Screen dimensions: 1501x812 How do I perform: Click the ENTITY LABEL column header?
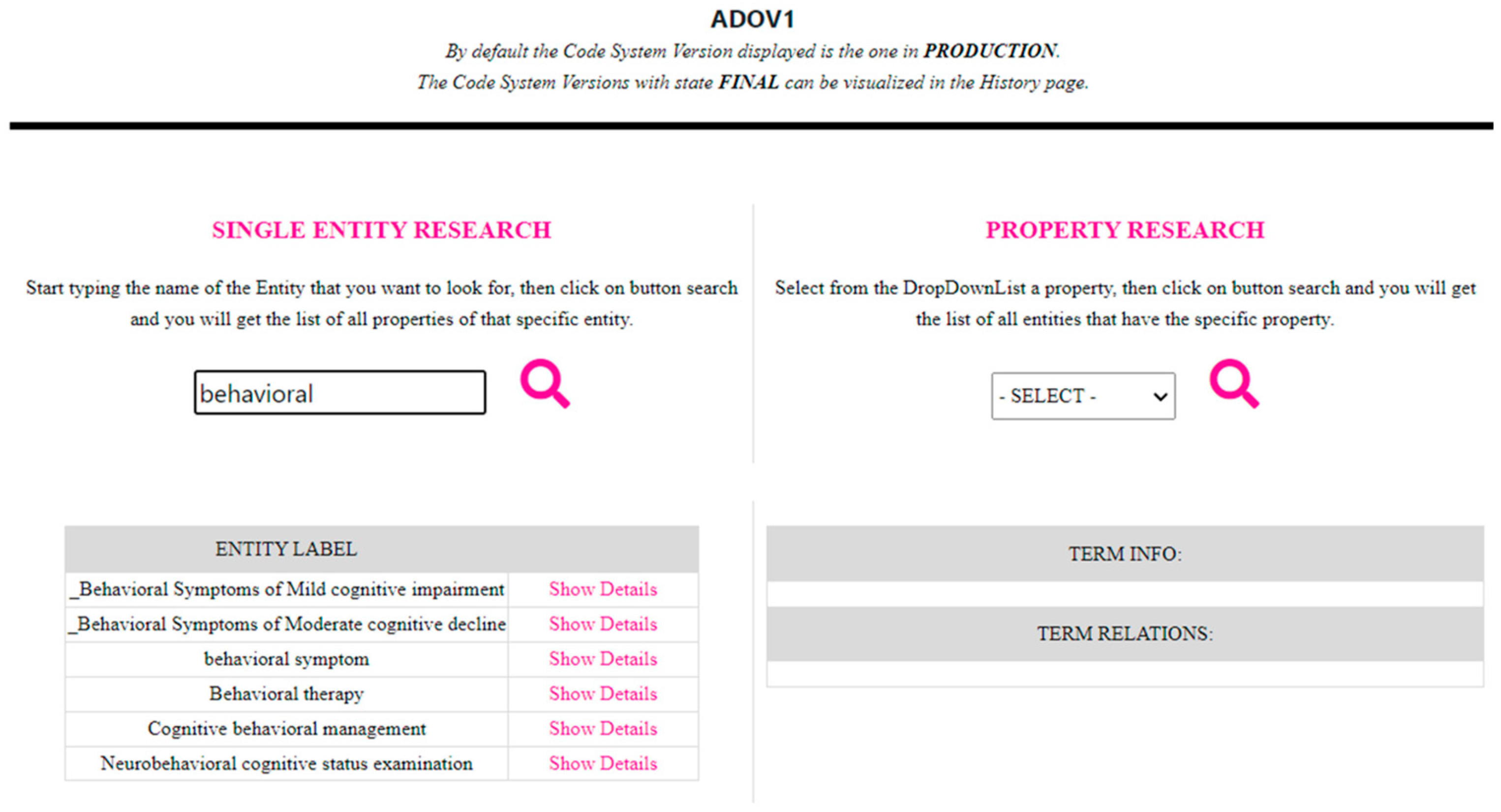coord(286,549)
